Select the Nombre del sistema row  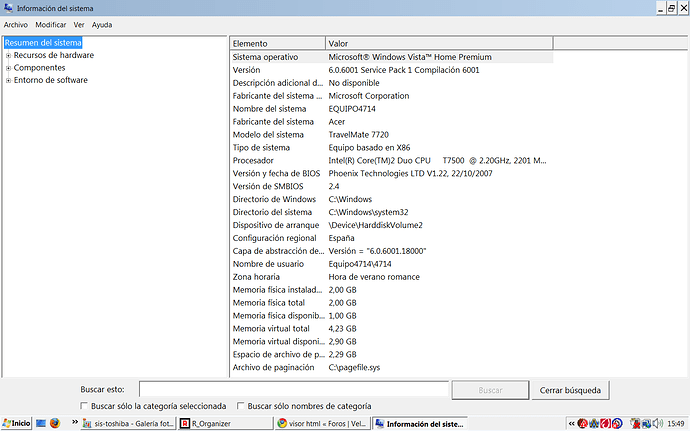[392, 109]
